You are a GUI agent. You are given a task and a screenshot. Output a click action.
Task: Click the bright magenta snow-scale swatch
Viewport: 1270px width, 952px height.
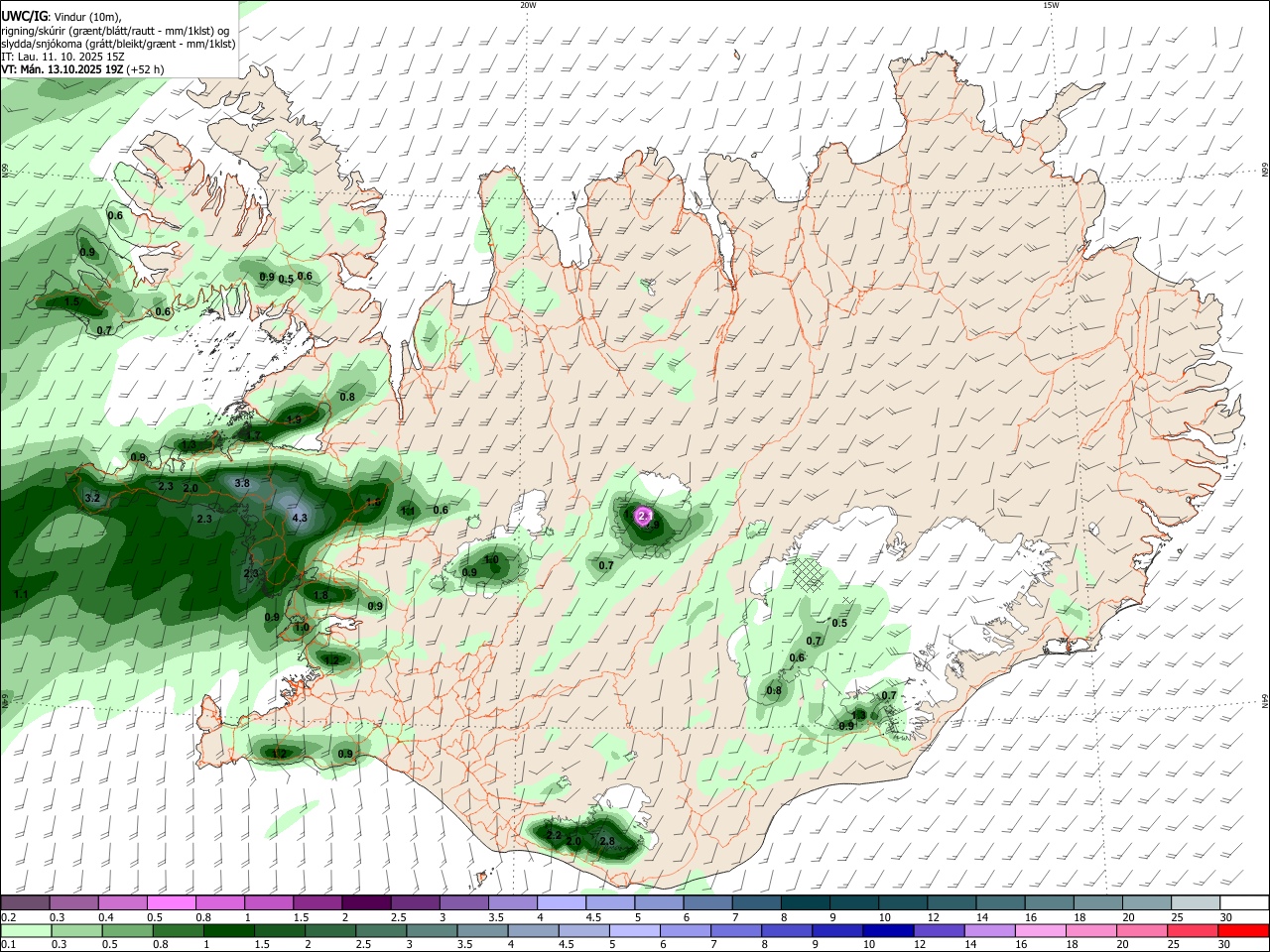coord(171,902)
